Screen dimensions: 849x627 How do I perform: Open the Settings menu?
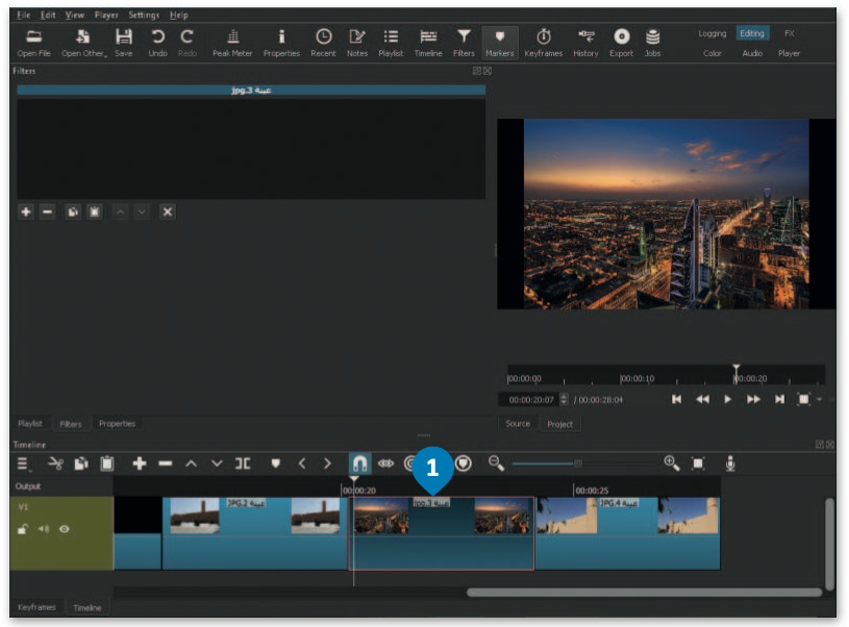click(143, 15)
